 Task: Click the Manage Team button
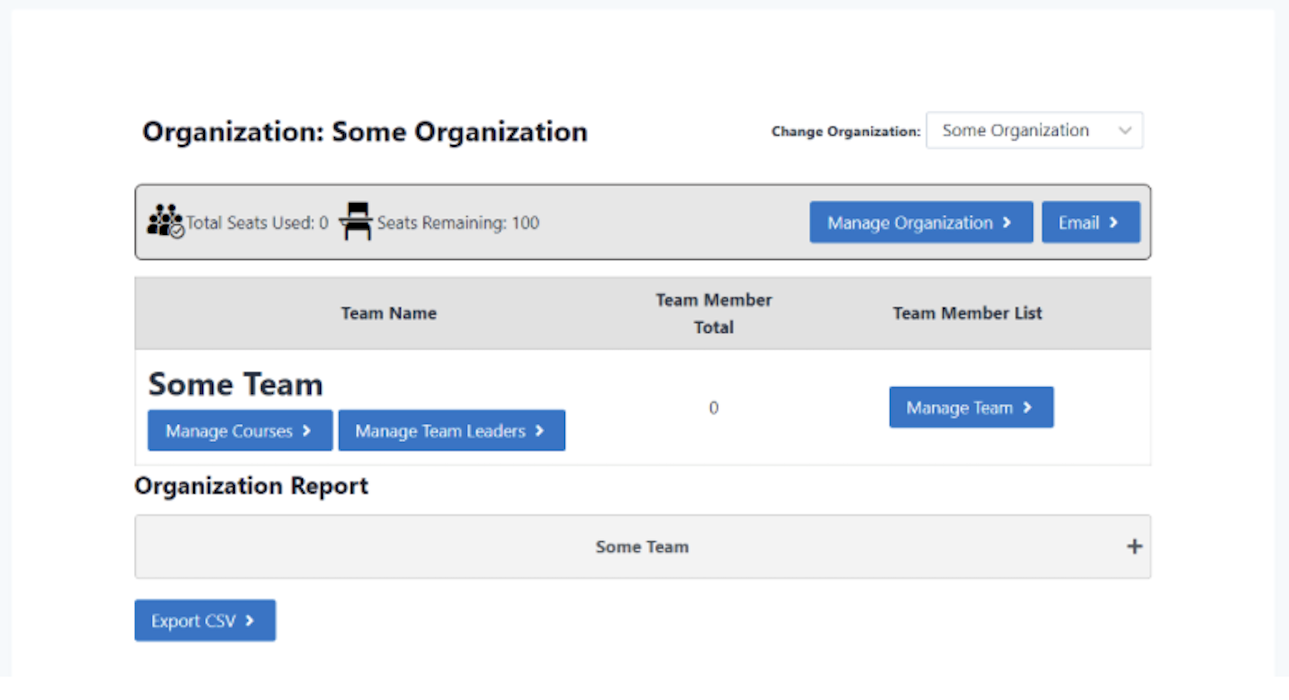pyautogui.click(x=970, y=408)
